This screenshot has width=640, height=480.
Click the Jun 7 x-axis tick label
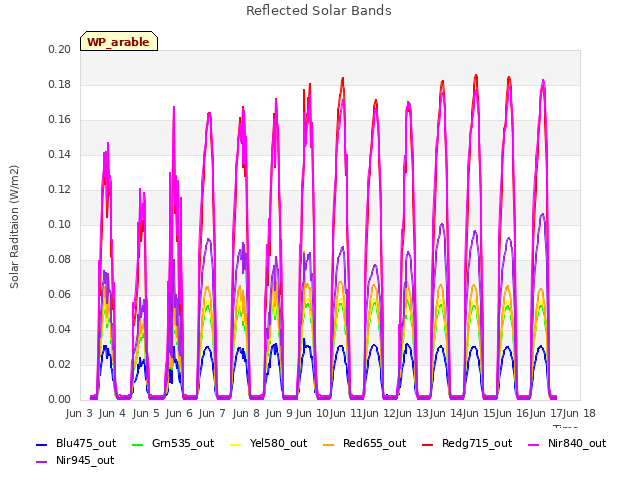click(x=212, y=413)
